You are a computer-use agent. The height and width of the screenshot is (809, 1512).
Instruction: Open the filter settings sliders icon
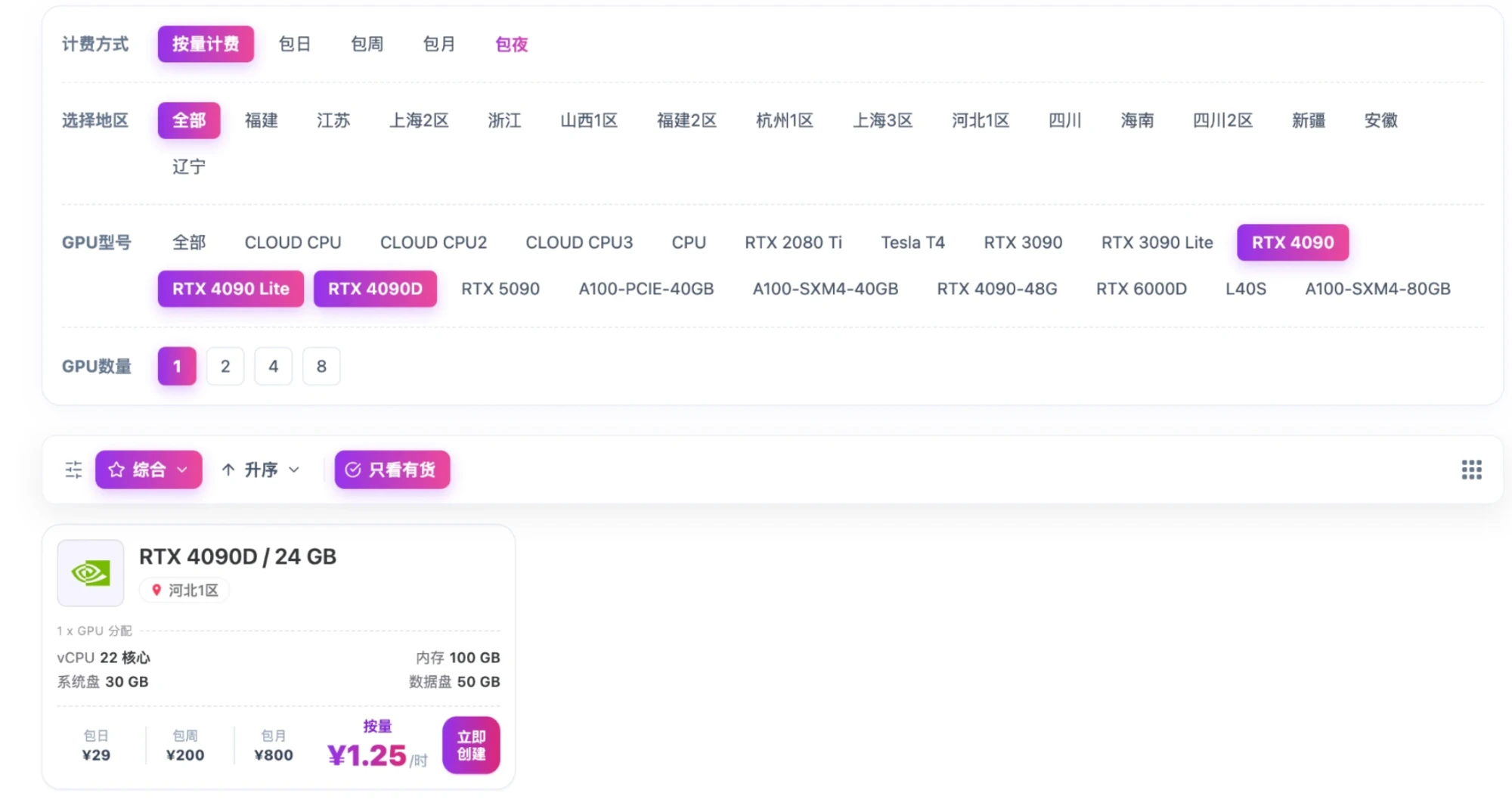click(x=73, y=470)
